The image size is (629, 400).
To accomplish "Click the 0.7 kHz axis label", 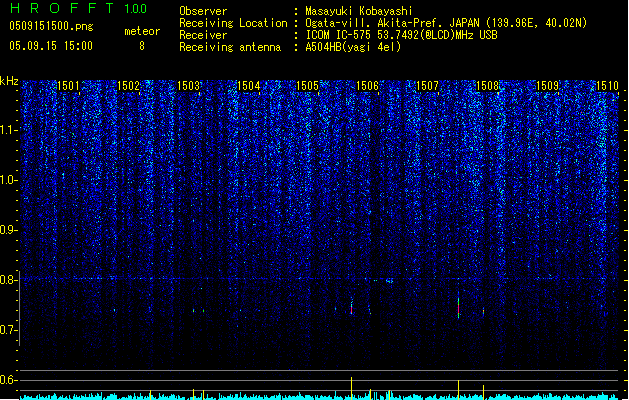I will tap(9, 330).
